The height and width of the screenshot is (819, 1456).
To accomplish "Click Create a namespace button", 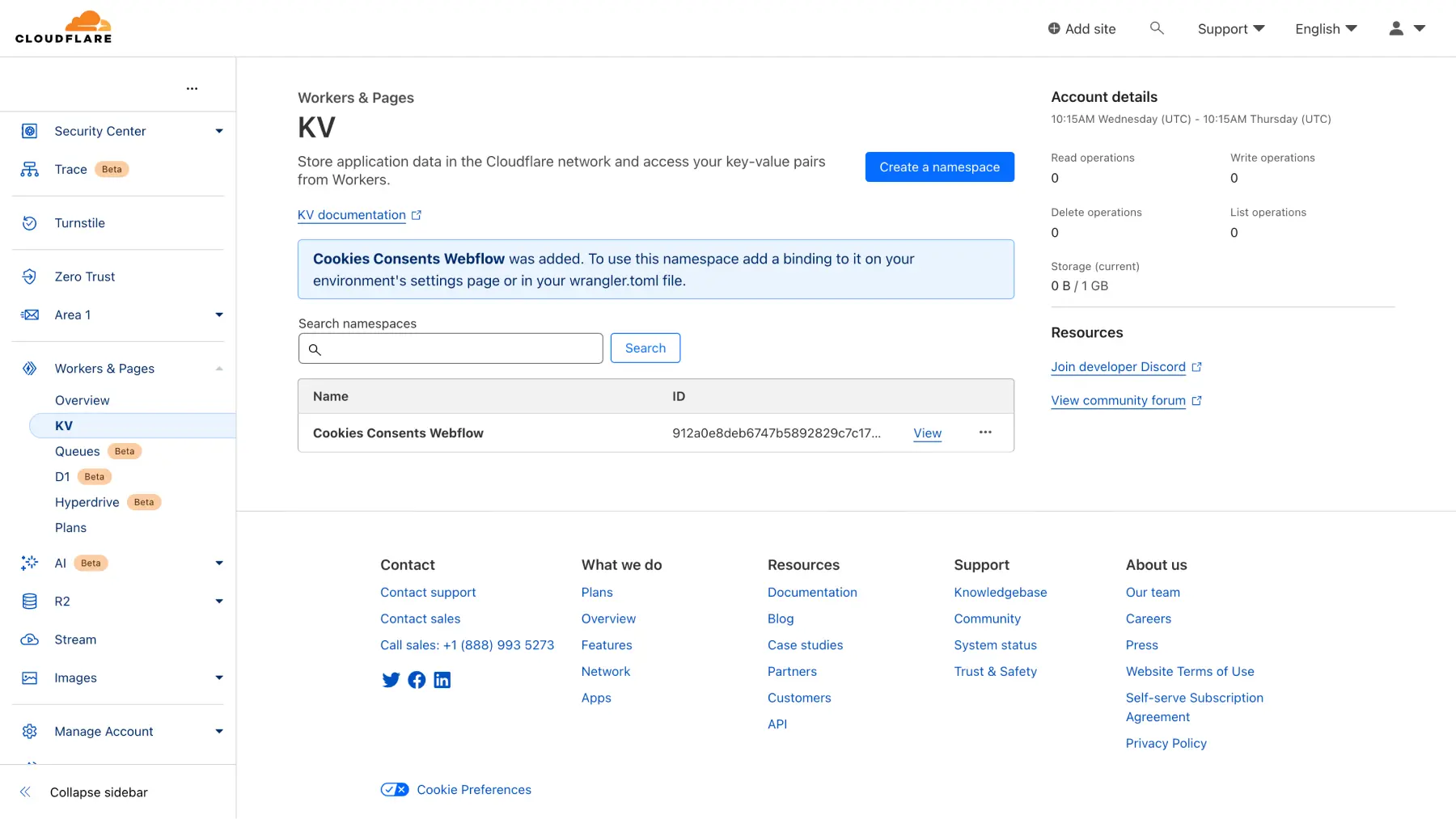I will pos(940,167).
